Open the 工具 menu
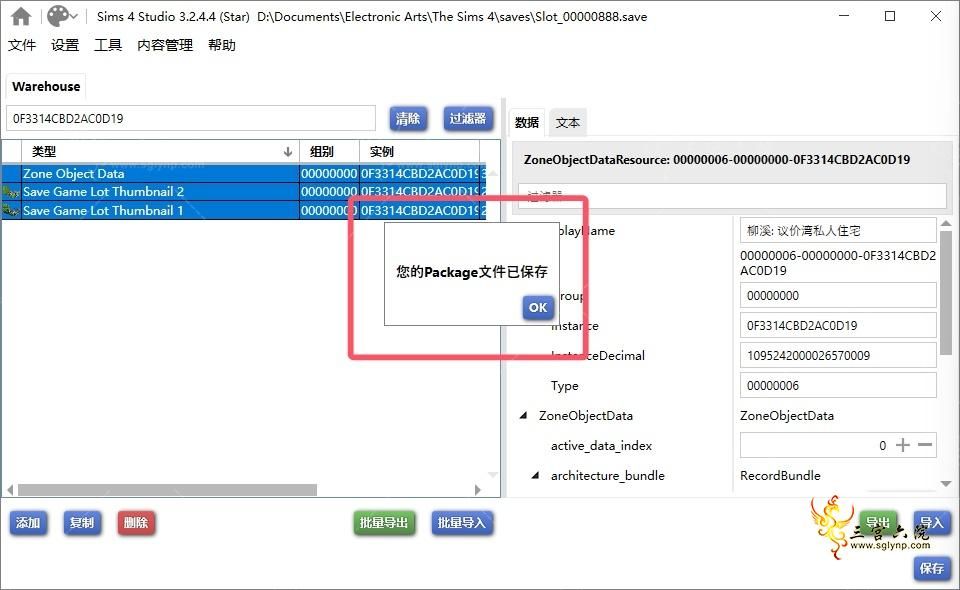 [x=108, y=45]
